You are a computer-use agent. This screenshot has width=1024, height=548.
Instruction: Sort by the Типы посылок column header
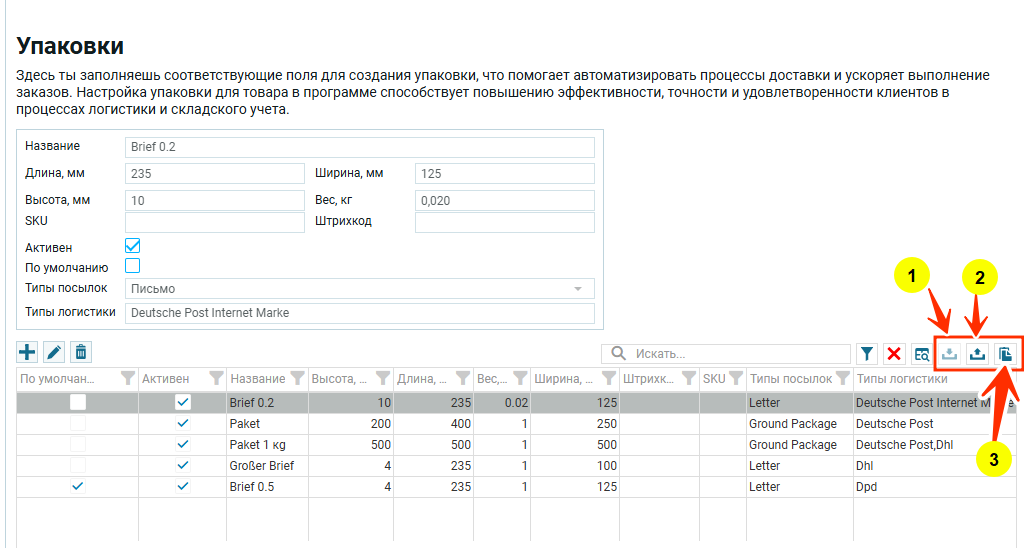[790, 379]
